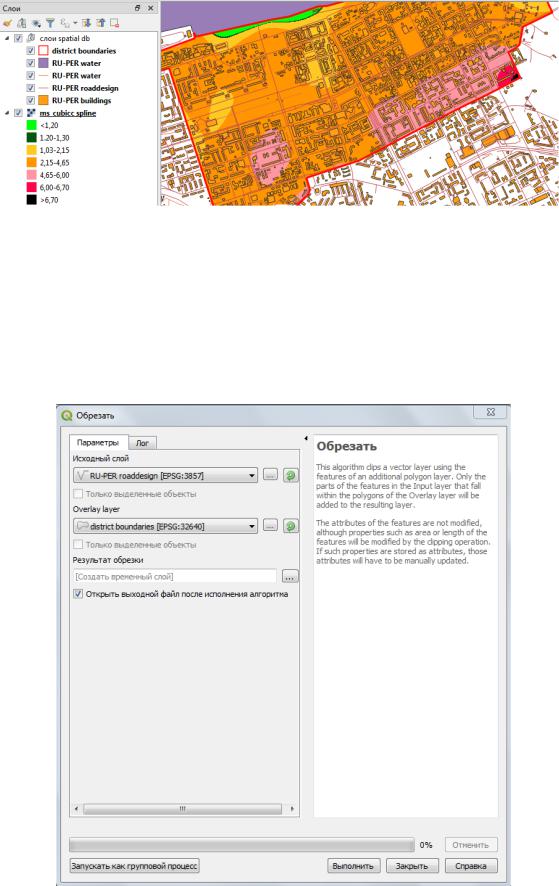Click the orange RU-PER buildings symbol
The height and width of the screenshot is (886, 559).
point(43,101)
